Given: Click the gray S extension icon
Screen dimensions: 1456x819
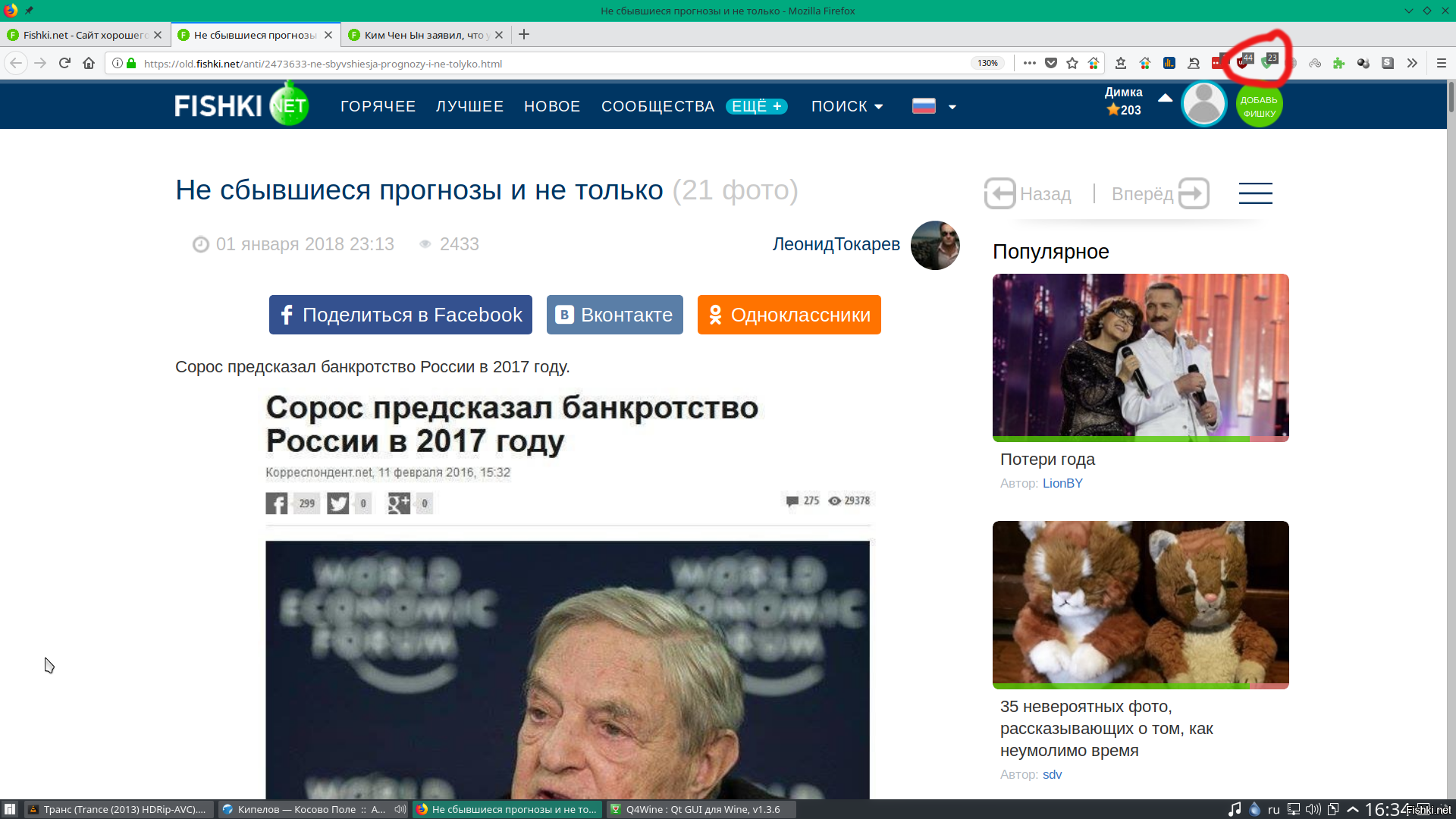Looking at the screenshot, I should [x=1388, y=63].
